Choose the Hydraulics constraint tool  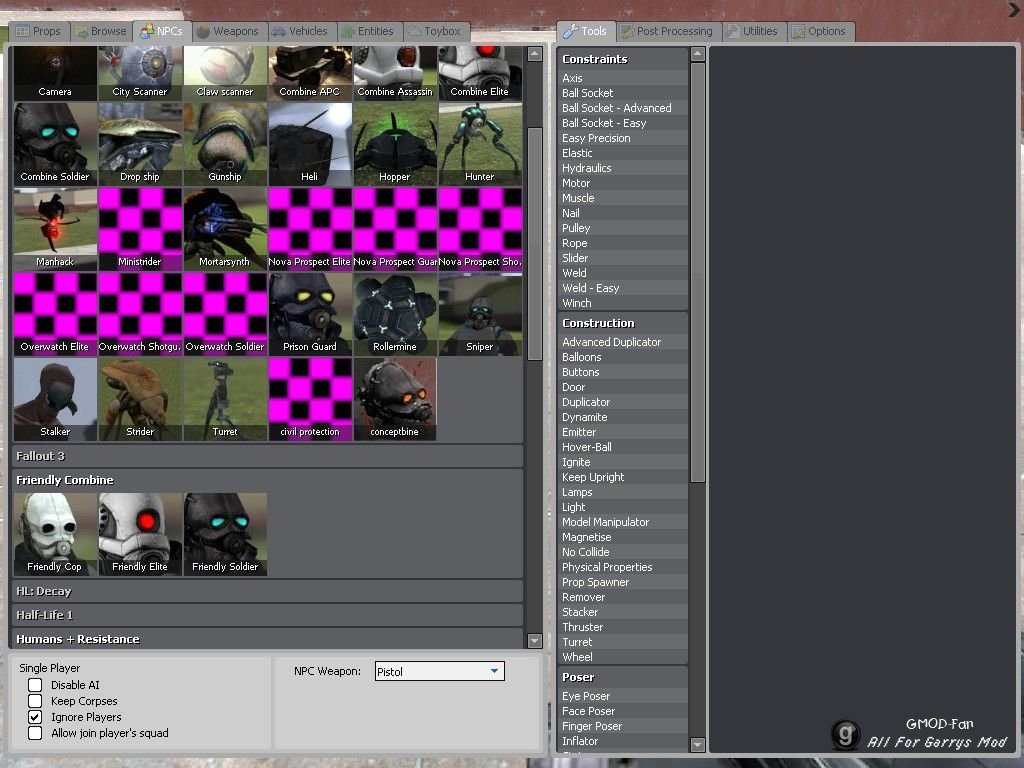tap(623, 168)
